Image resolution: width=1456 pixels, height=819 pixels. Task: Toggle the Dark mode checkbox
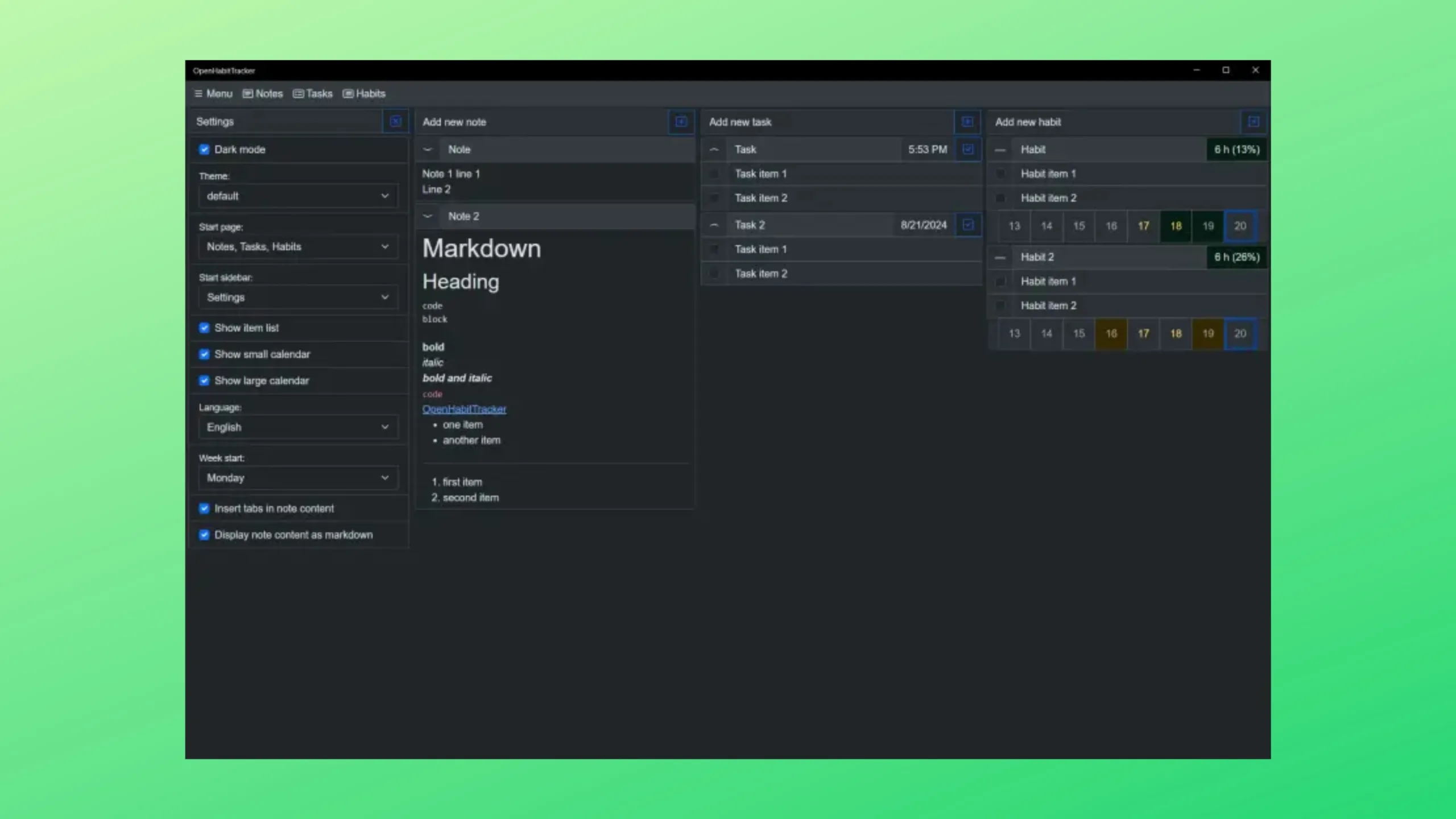[204, 150]
